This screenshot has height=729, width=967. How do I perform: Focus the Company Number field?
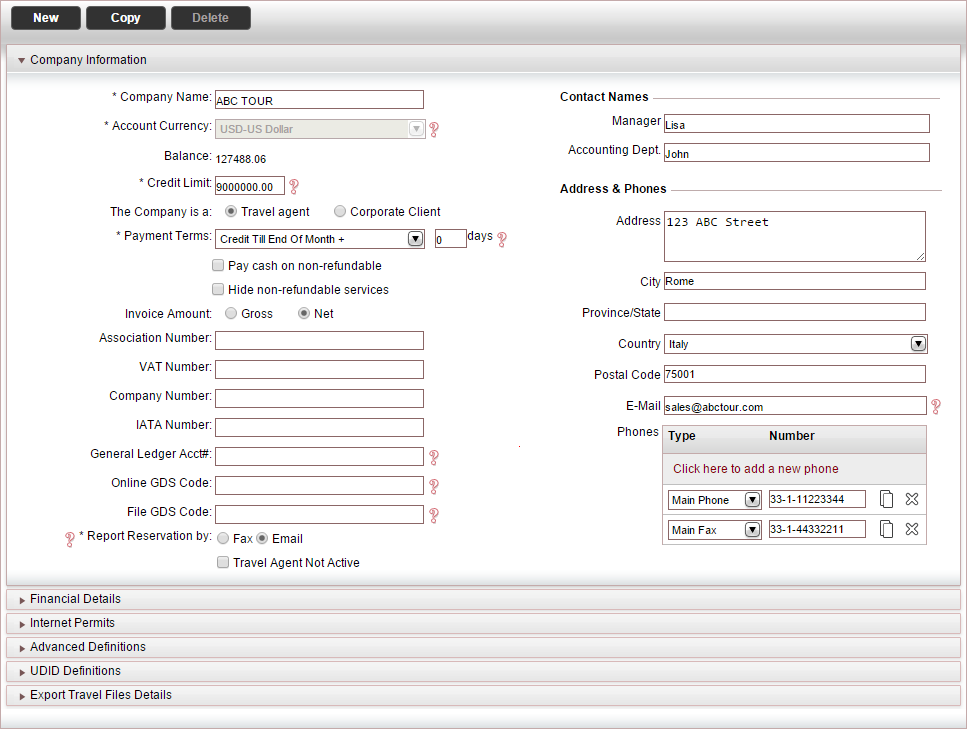(x=319, y=398)
